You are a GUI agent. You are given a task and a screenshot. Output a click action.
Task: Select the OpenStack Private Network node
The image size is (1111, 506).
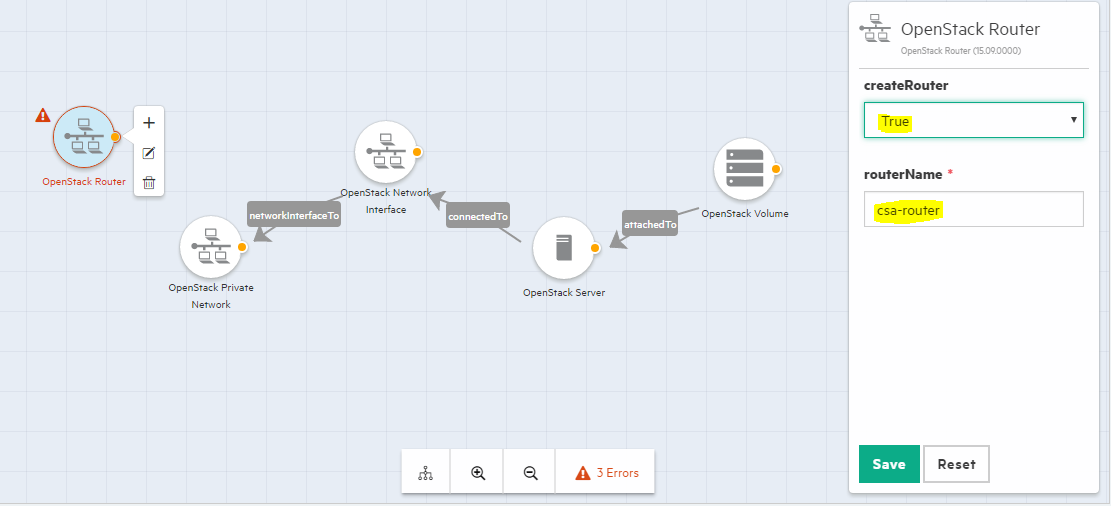pos(210,247)
